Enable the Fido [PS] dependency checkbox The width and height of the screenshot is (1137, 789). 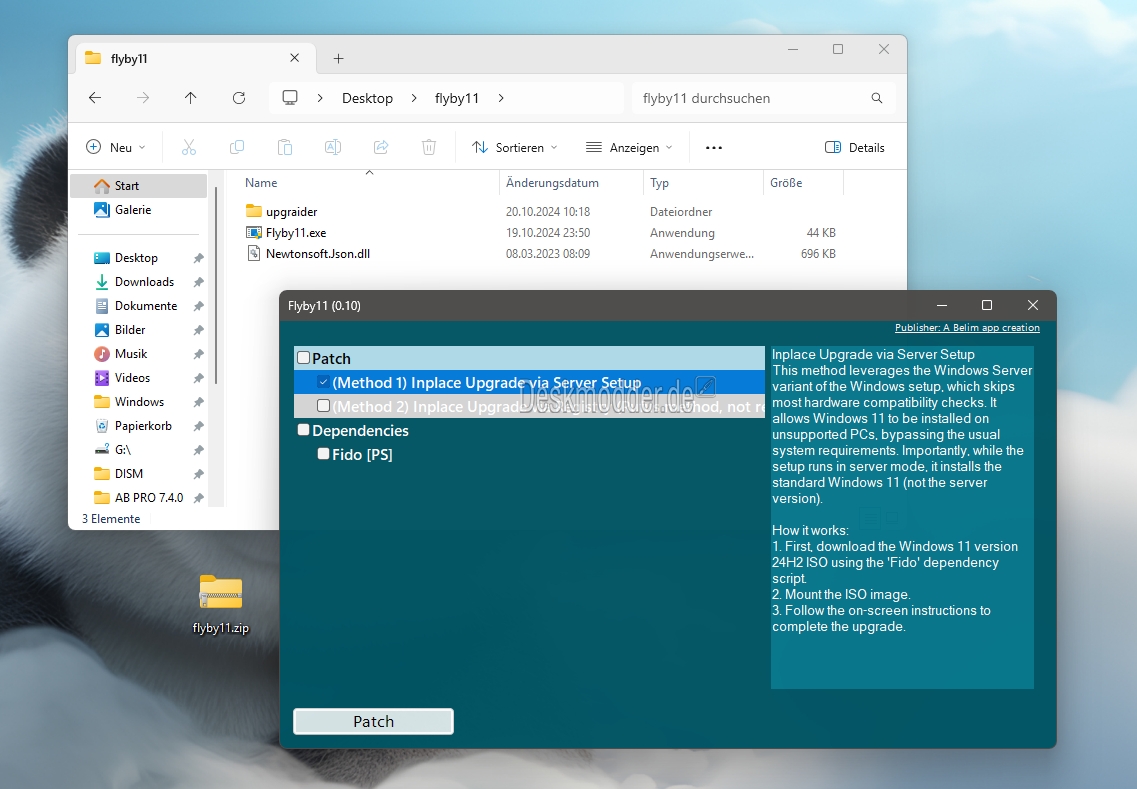click(x=324, y=453)
